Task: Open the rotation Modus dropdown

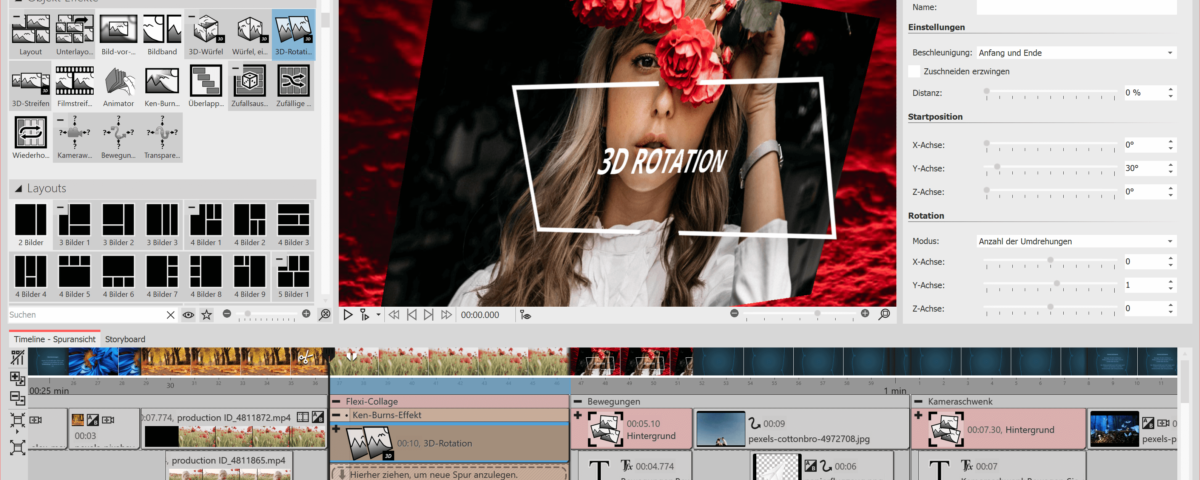Action: point(1075,241)
